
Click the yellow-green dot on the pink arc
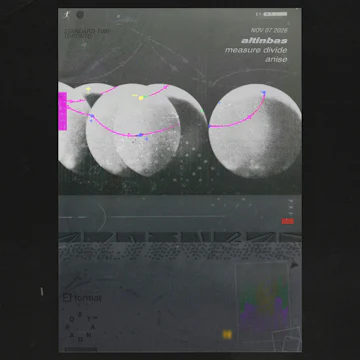[141, 98]
